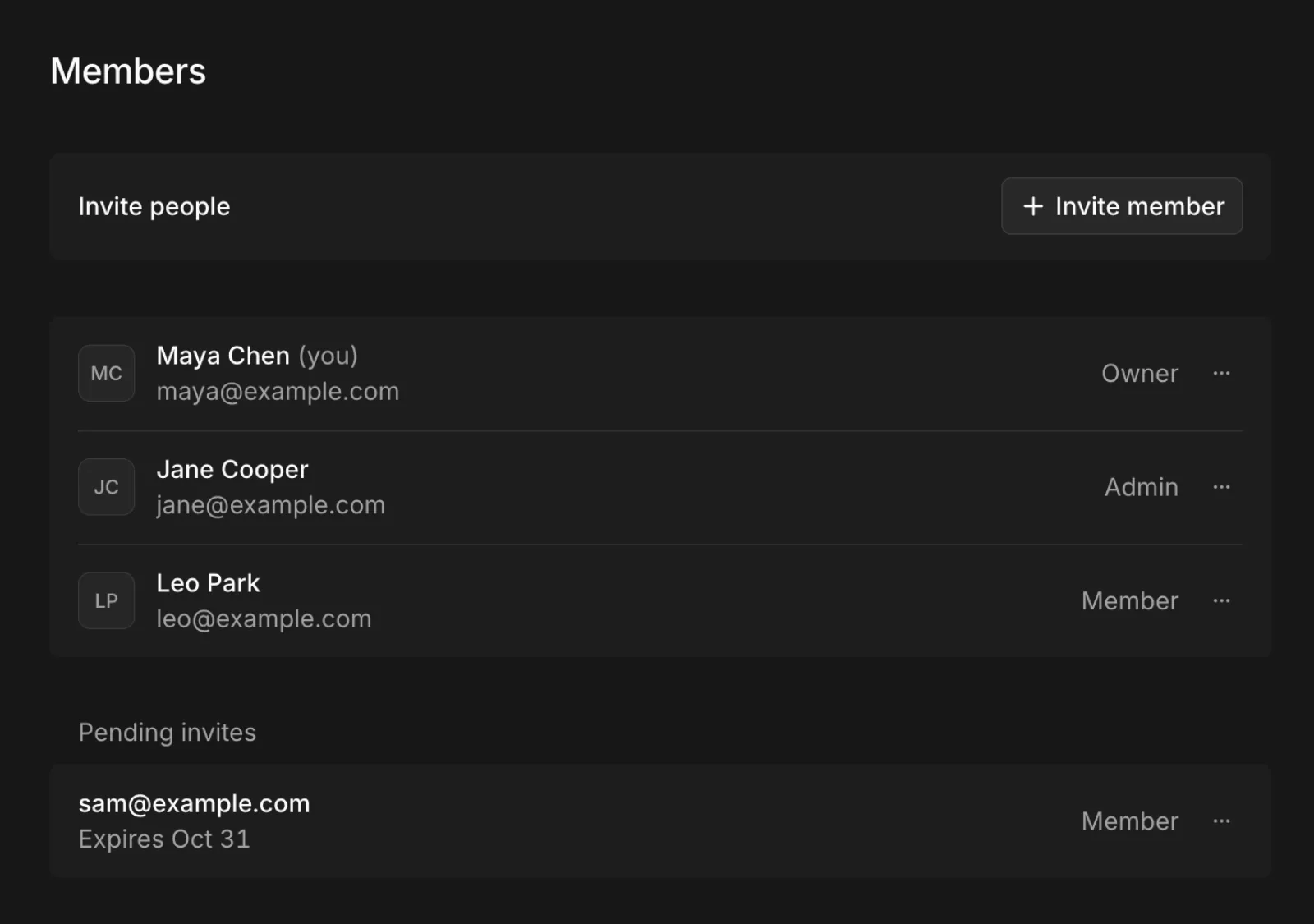Click the Pending invites section heading

click(168, 733)
